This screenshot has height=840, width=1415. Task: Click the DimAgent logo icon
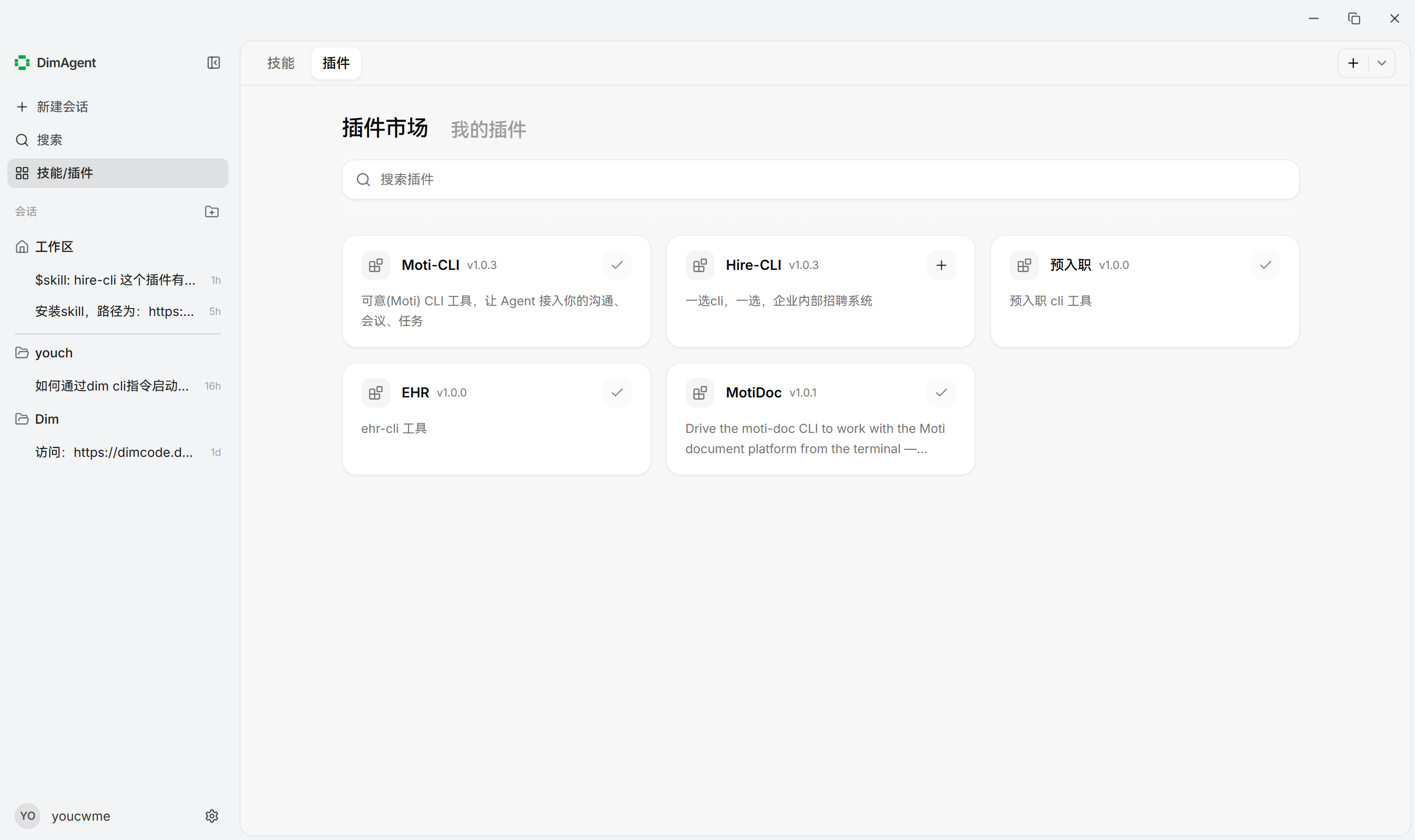point(22,63)
